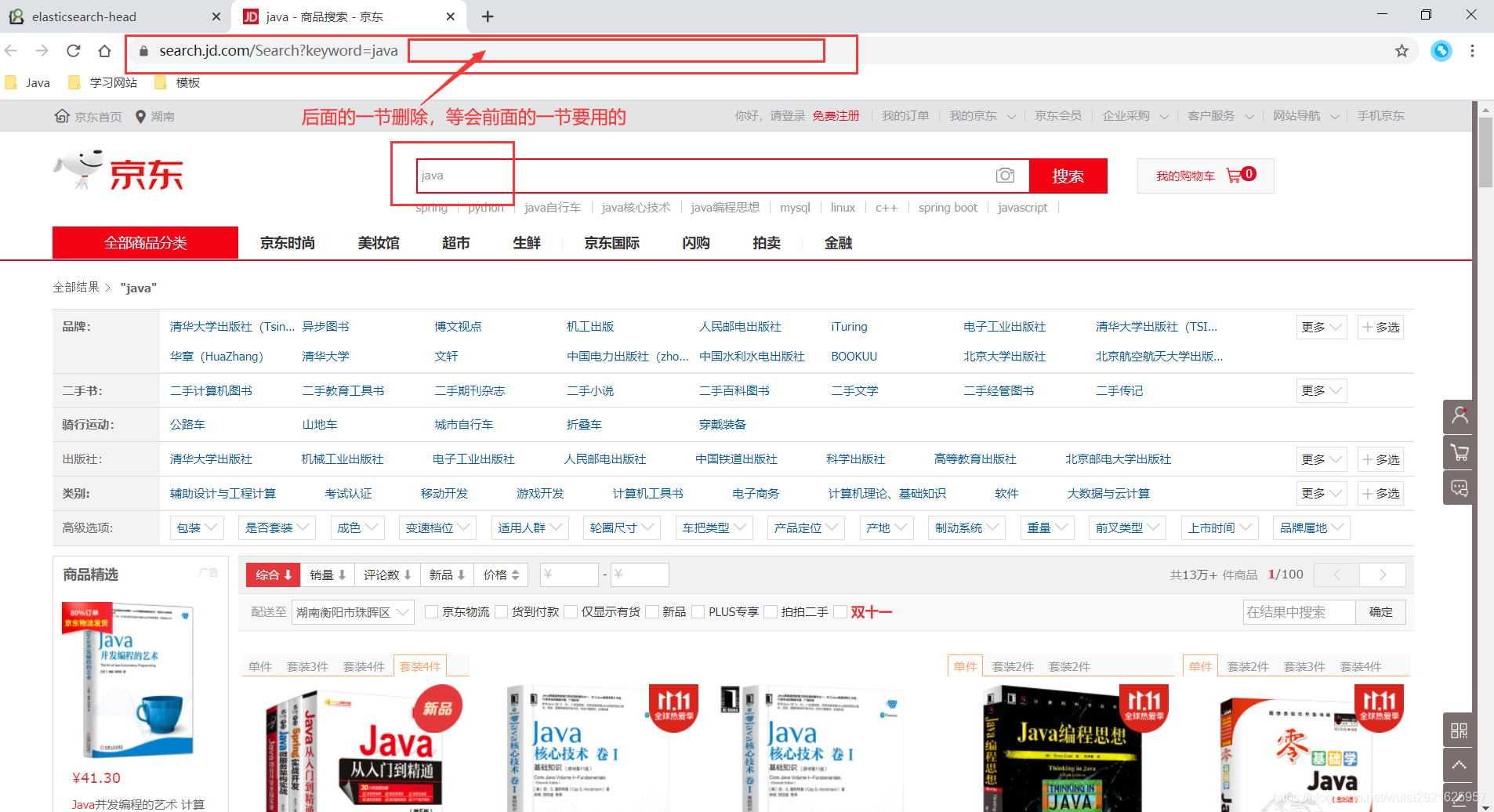Open the 学习网站 bookmark folder

[x=103, y=82]
